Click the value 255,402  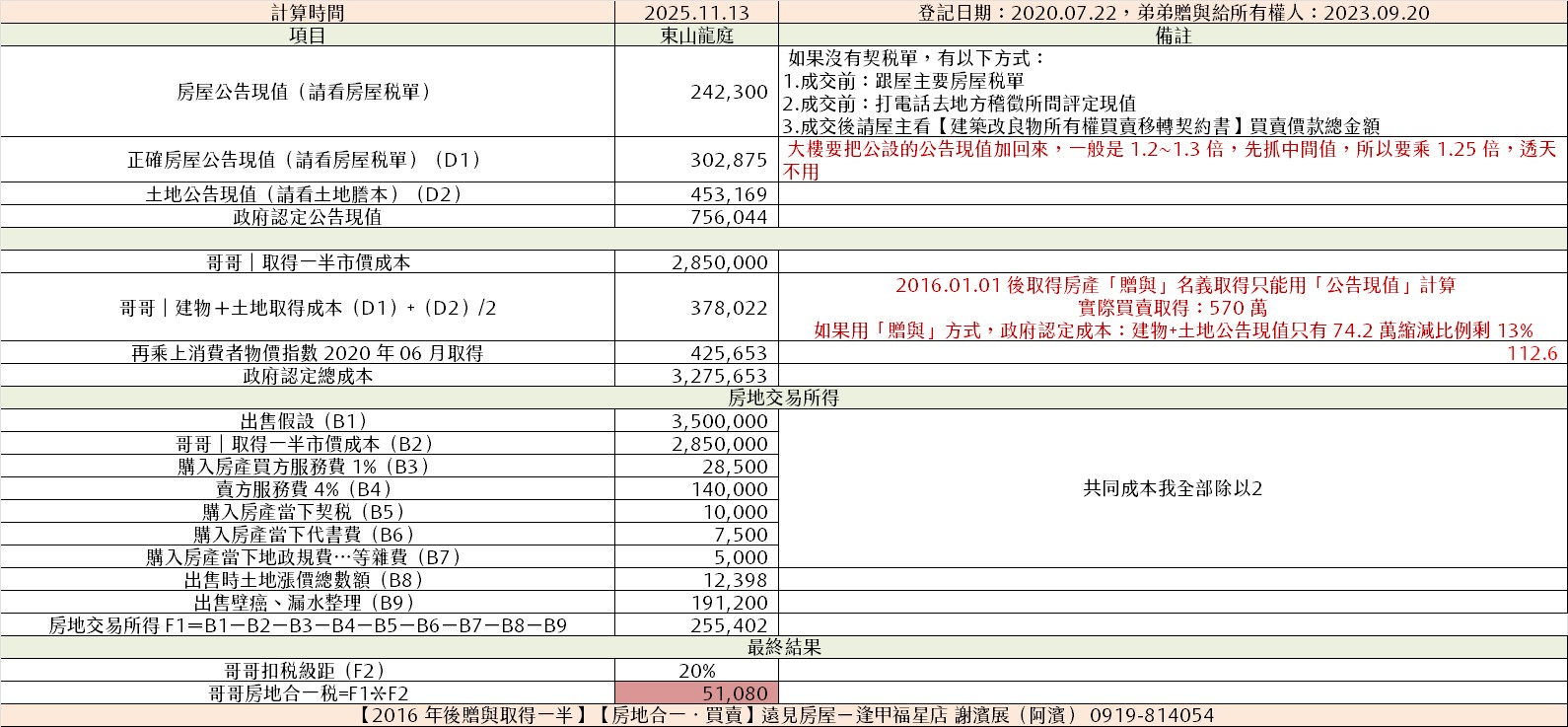tap(730, 625)
